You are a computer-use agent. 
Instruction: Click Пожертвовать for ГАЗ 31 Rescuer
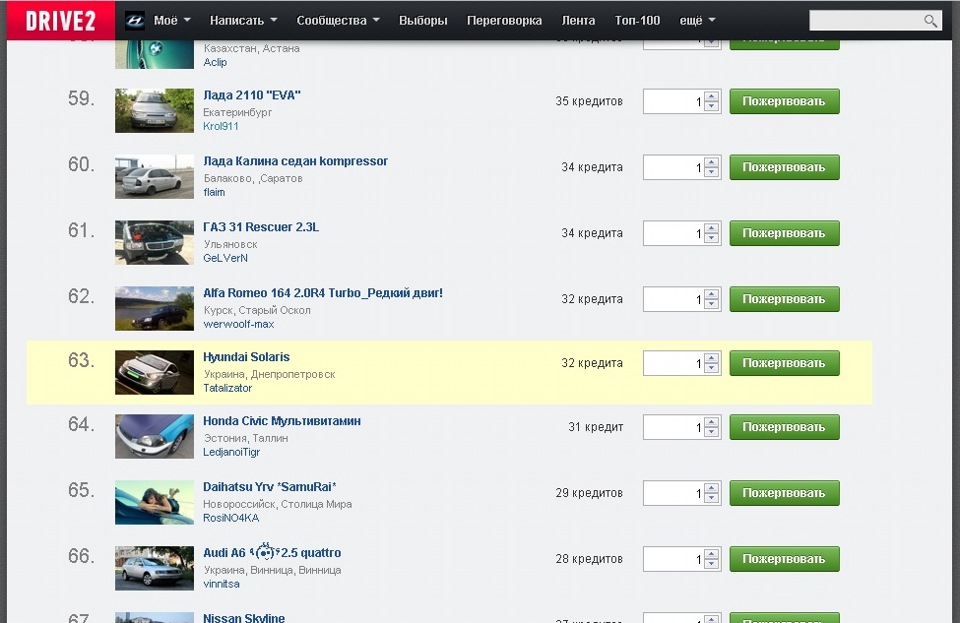click(x=784, y=234)
